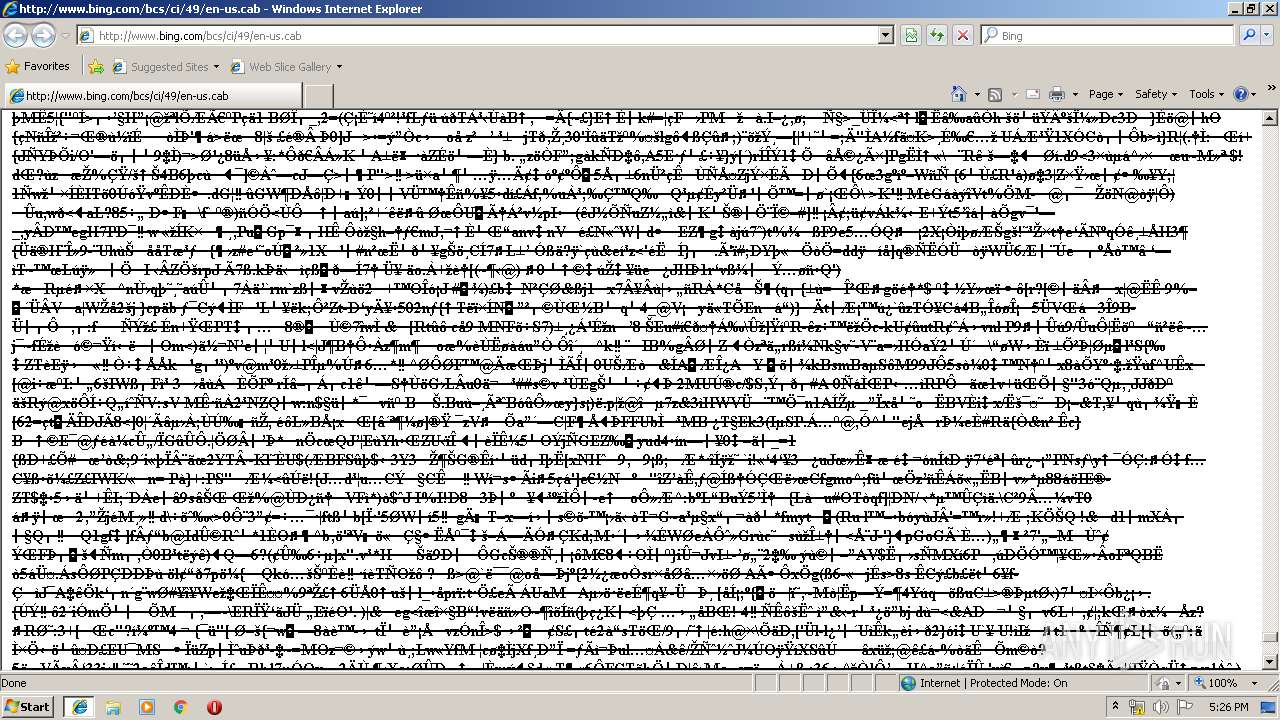Click the red Opera taskbar icon
This screenshot has width=1280, height=720.
tap(214, 706)
